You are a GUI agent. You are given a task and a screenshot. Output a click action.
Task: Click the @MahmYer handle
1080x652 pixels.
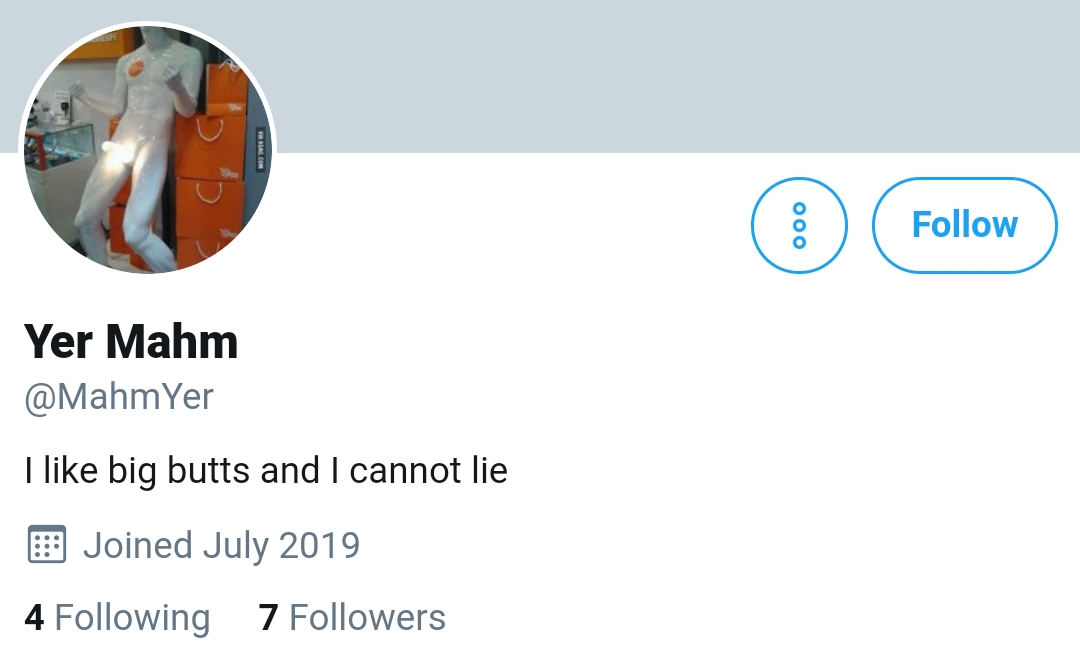(119, 397)
